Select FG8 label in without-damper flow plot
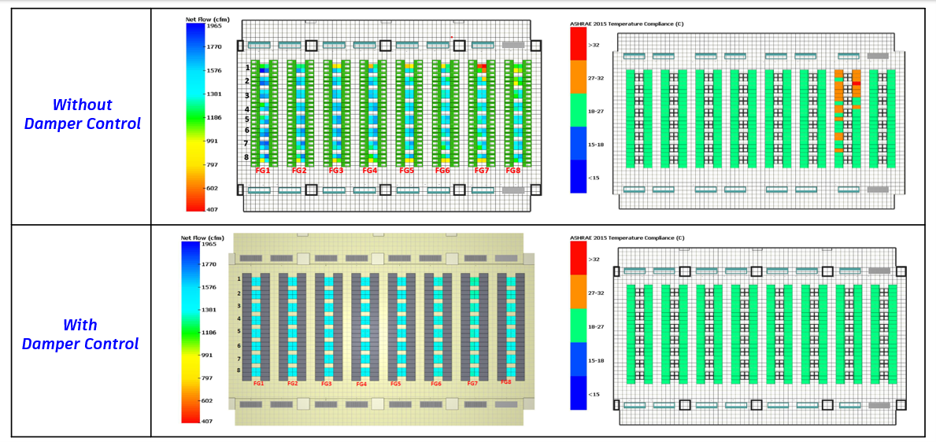This screenshot has width=936, height=442. [513, 171]
